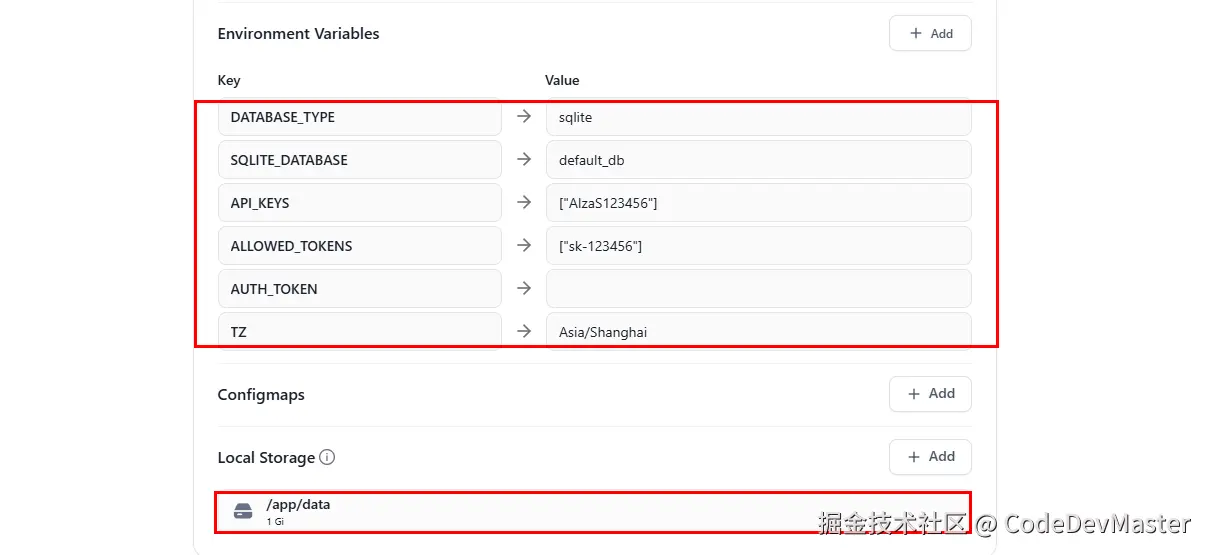
Task: Click the arrow icon beside API_KEYS
Action: click(x=524, y=203)
